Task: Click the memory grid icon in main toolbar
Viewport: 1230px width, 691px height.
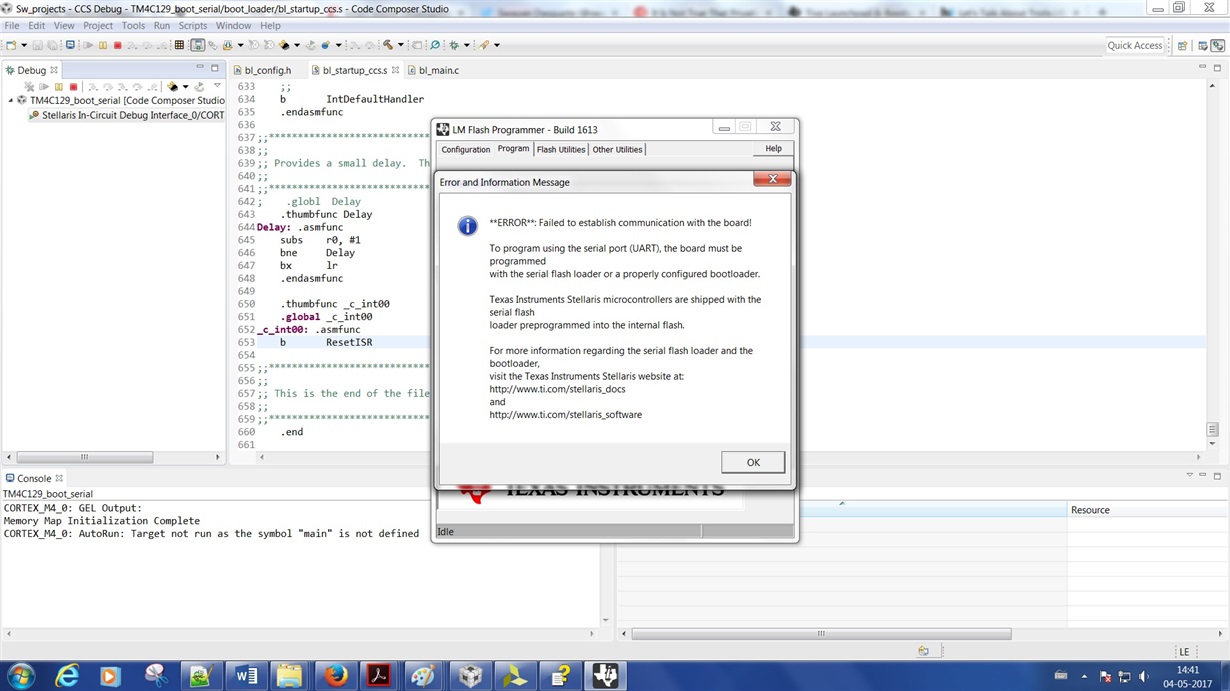Action: [x=179, y=45]
